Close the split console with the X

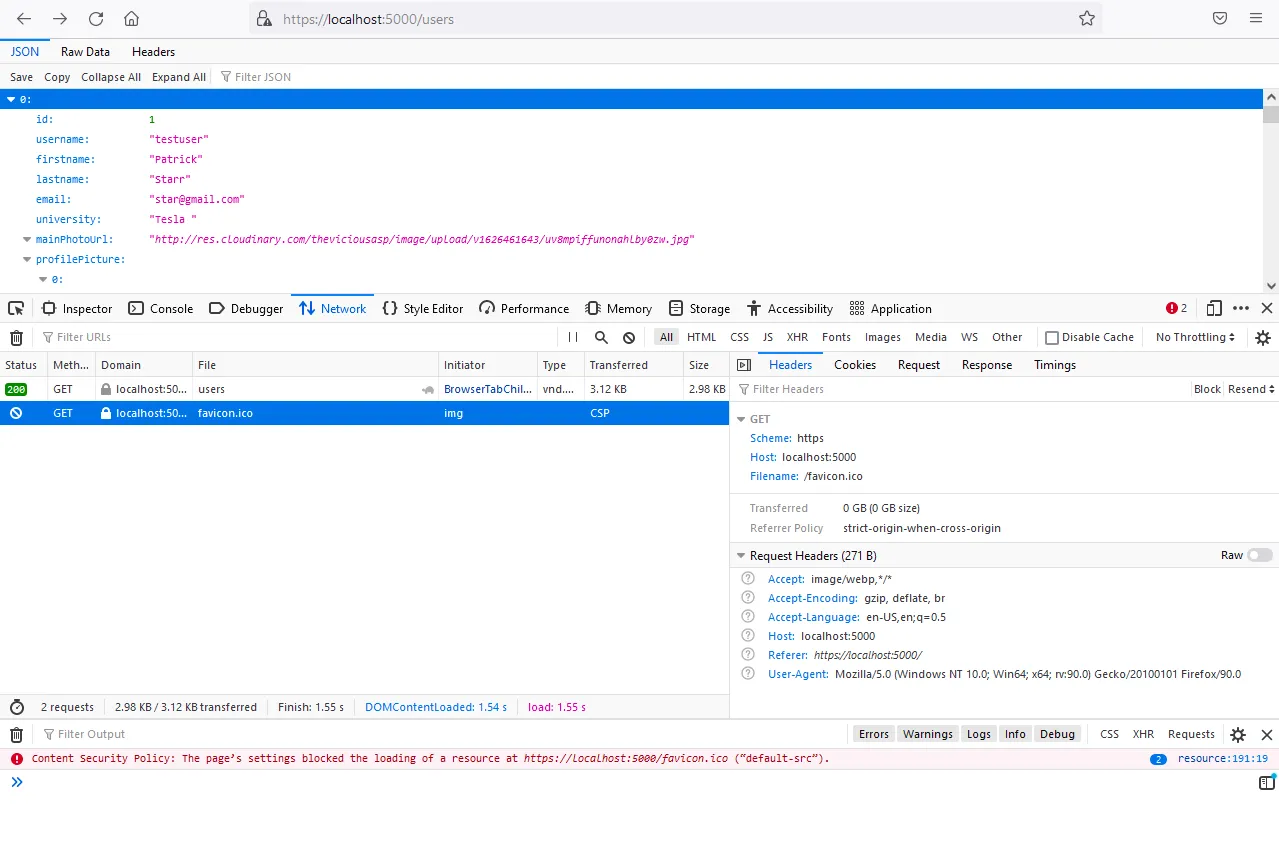click(1266, 734)
